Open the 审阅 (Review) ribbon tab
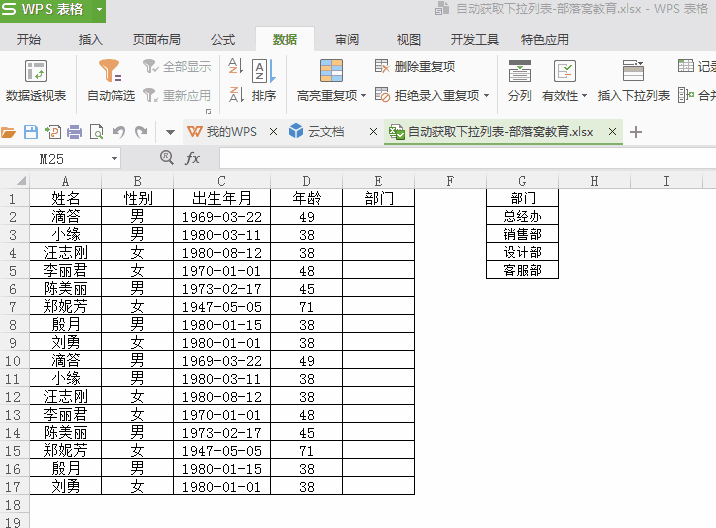Viewport: 716px width, 528px height. click(x=347, y=40)
